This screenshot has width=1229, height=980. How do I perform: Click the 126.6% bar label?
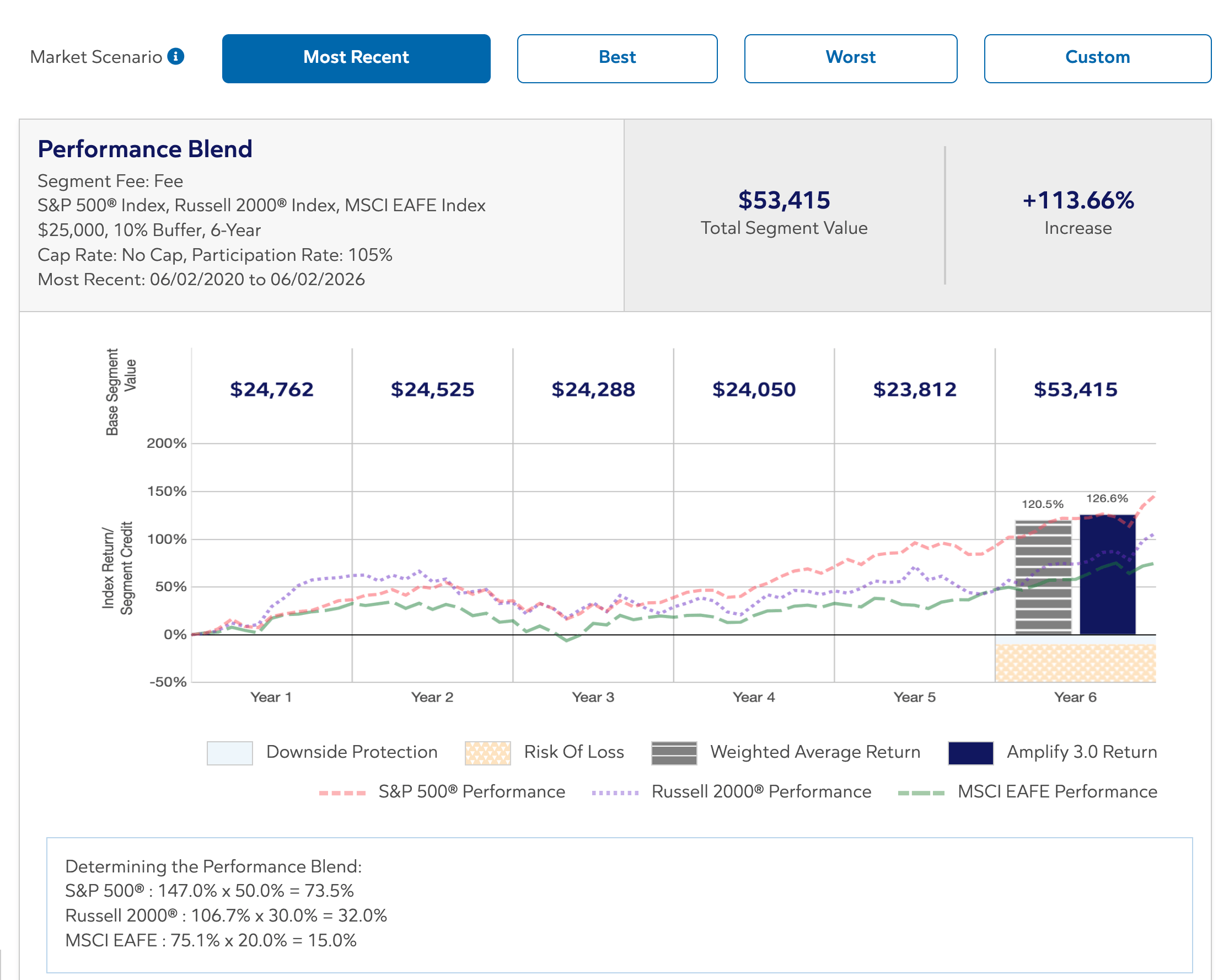point(1107,498)
